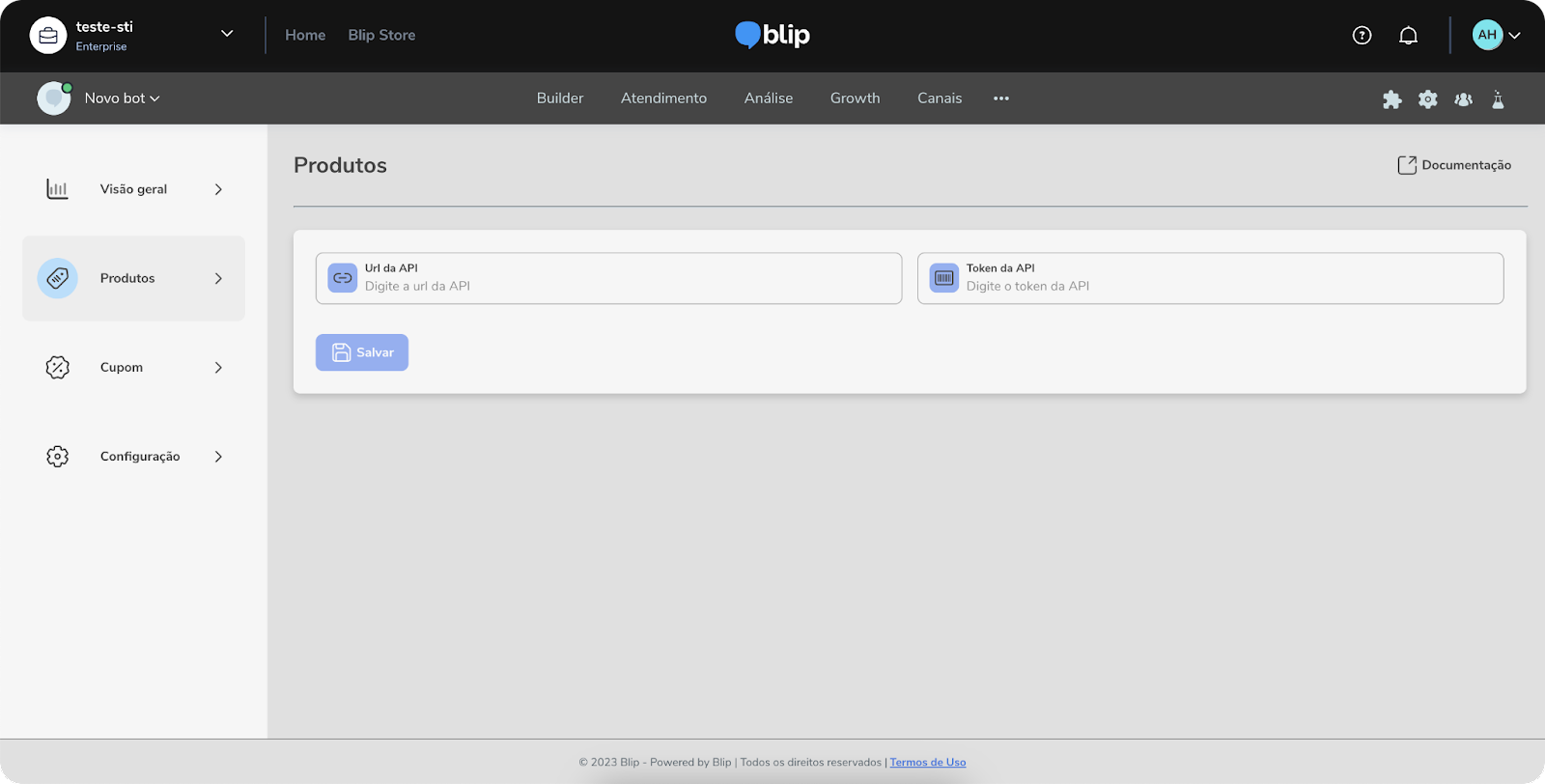Open Configuração in the sidebar
This screenshot has height=784, width=1545.
[x=133, y=457]
